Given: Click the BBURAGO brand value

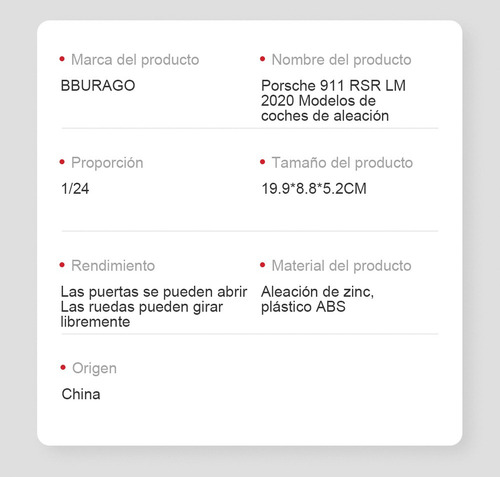Looking at the screenshot, I should pyautogui.click(x=98, y=86).
